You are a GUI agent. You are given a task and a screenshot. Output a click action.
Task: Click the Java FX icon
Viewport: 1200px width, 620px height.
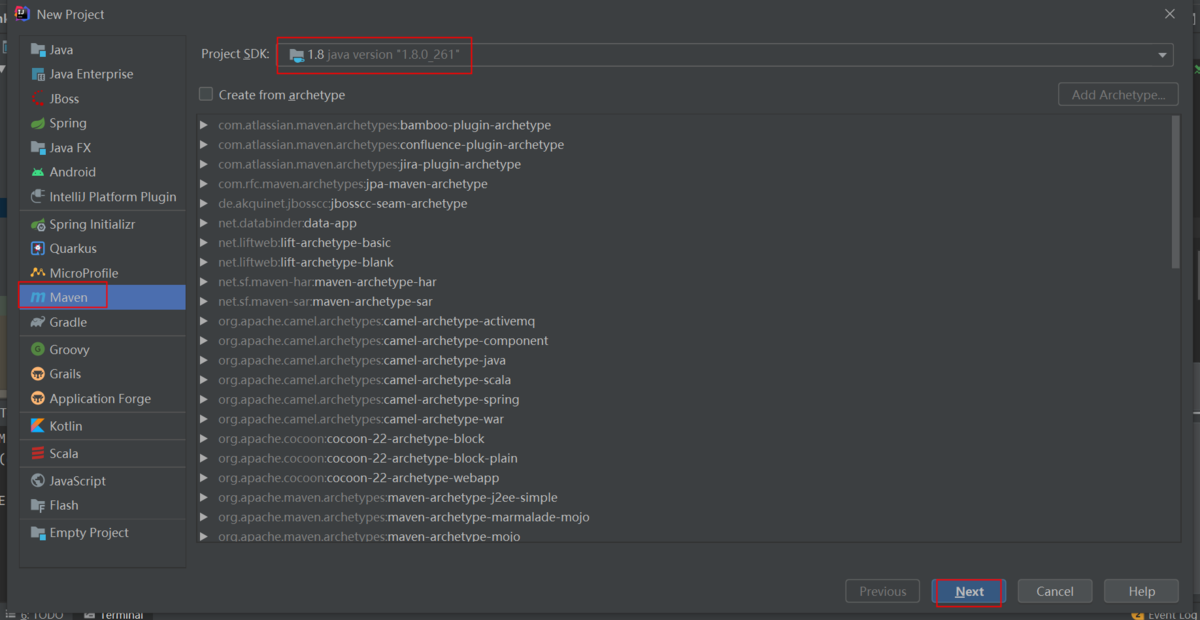38,148
